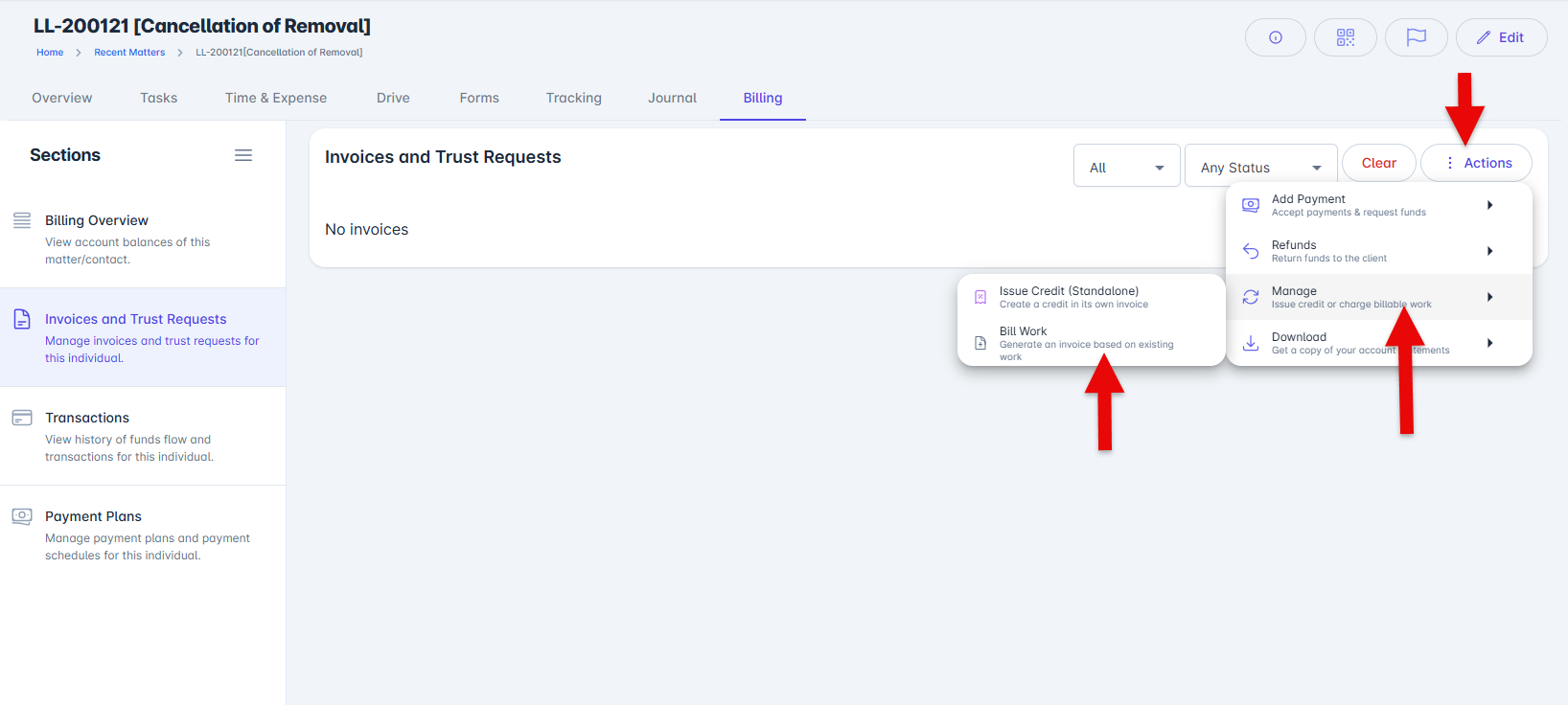Viewport: 1568px width, 705px height.
Task: Select Issue Credit (Standalone) option
Action: click(x=1092, y=297)
